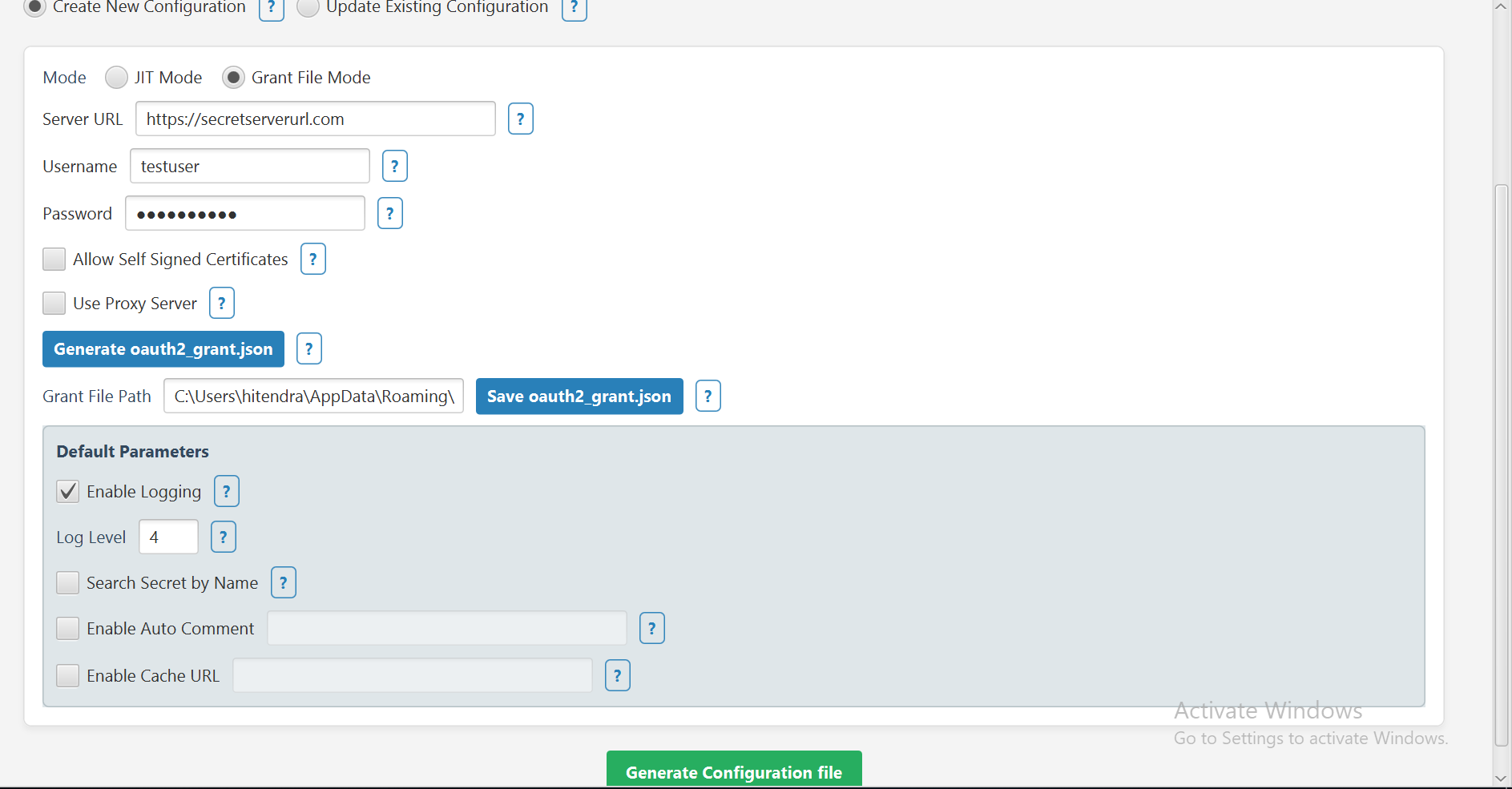Choose Update Existing Configuration option
This screenshot has height=789, width=1512.
(308, 8)
